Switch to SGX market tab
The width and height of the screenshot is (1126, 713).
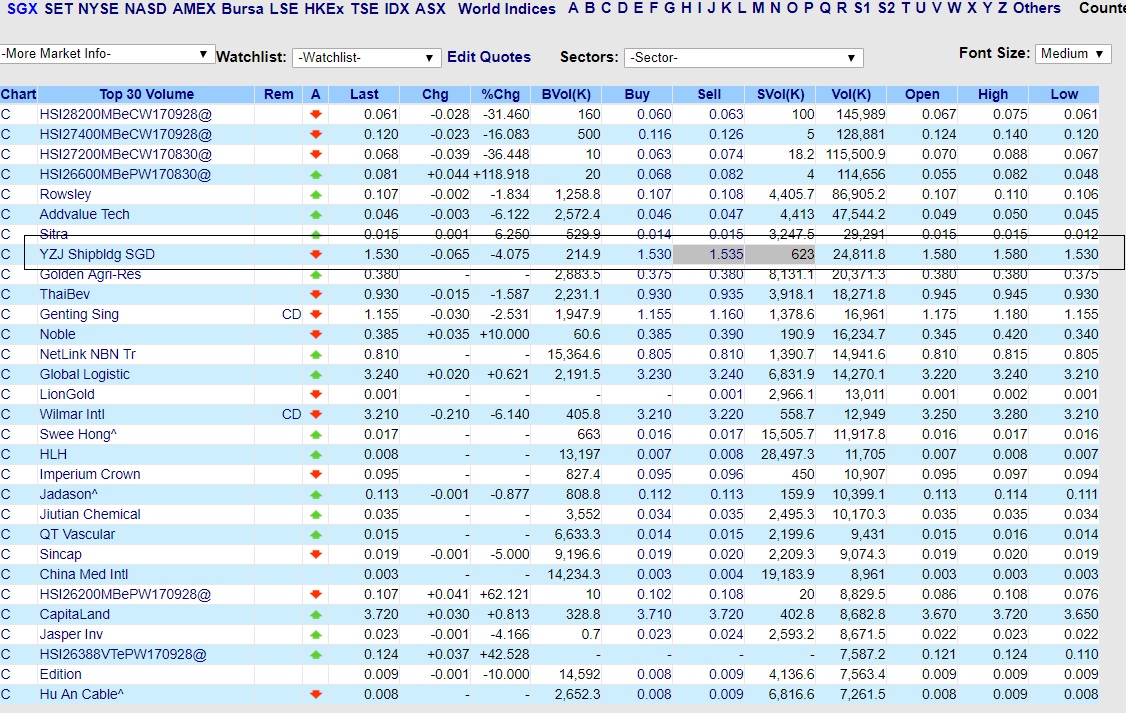pos(22,9)
